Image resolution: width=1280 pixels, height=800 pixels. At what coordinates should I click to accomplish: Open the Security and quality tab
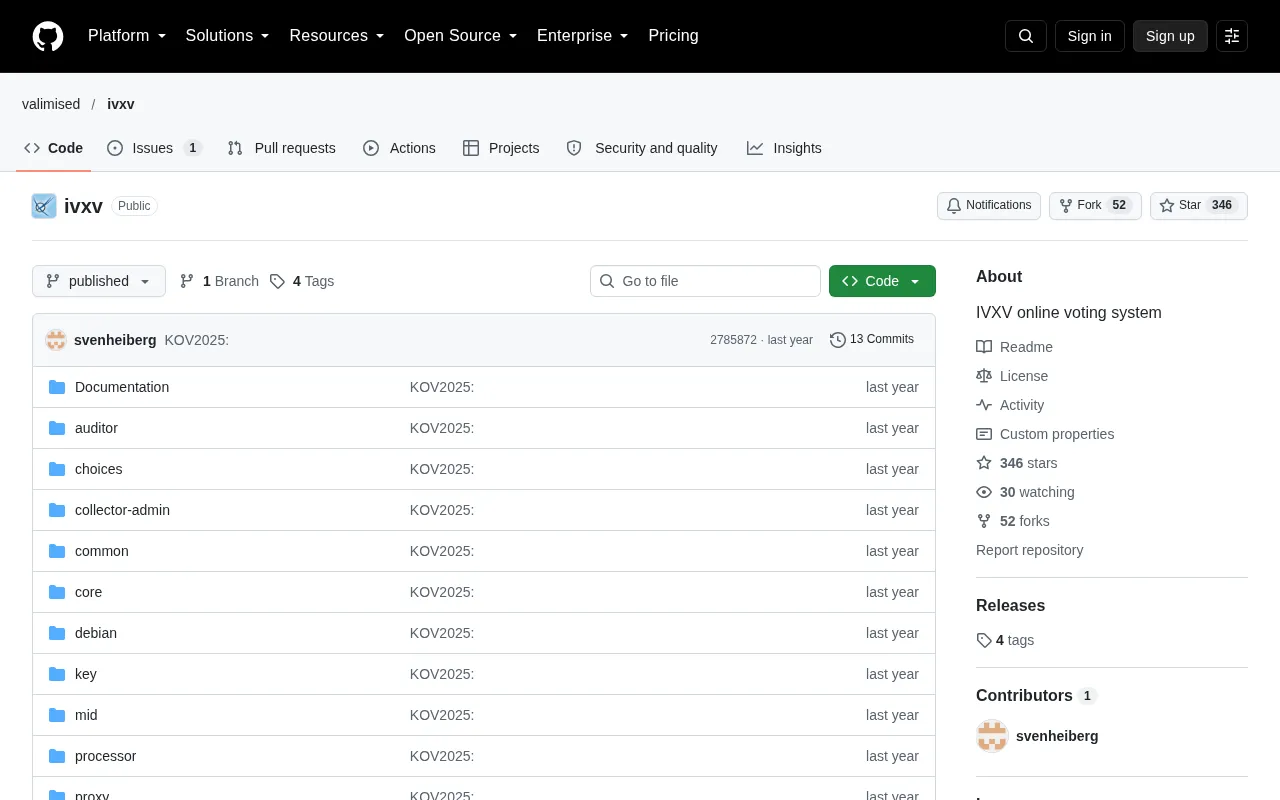tap(642, 148)
